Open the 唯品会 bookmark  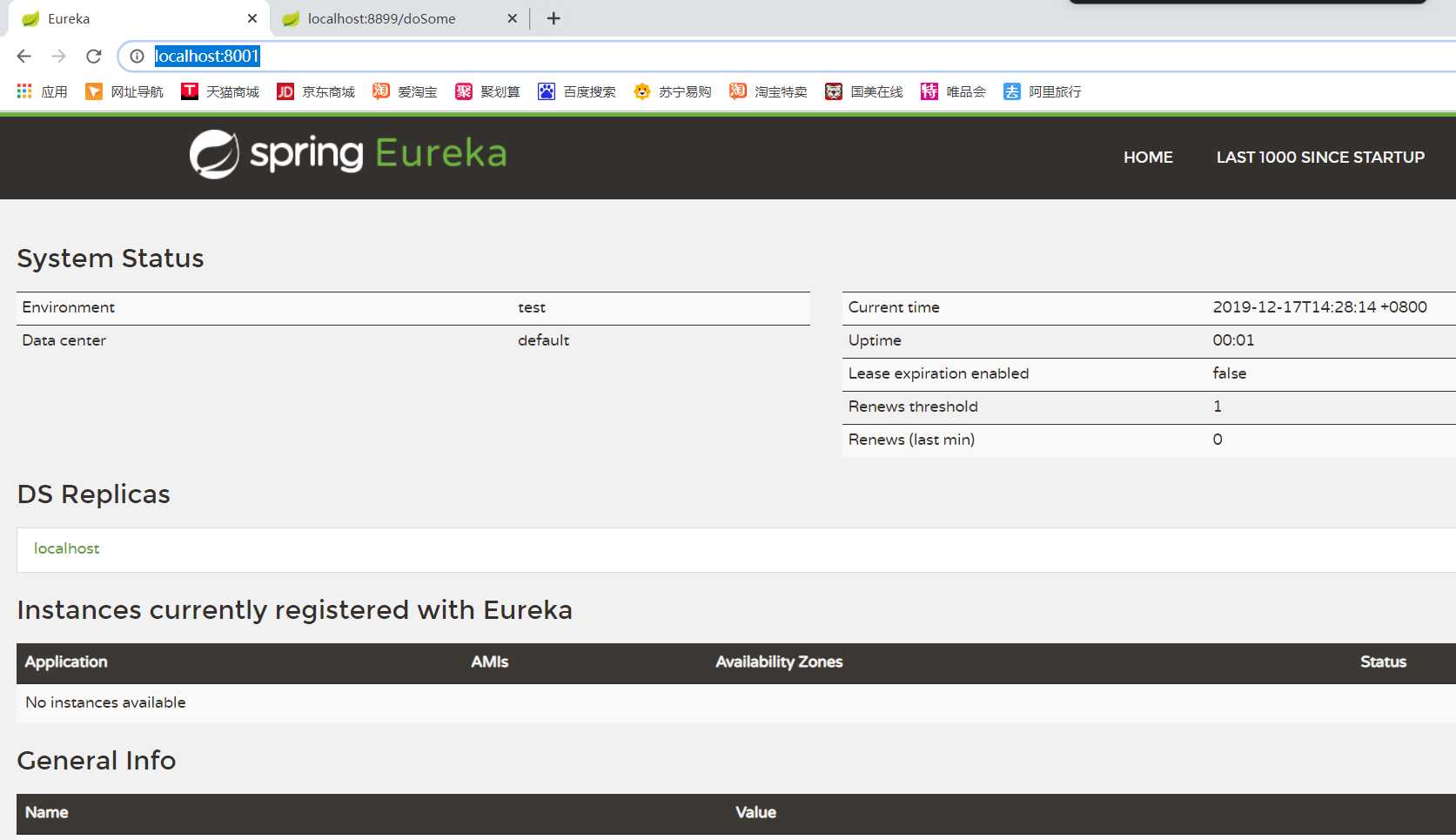click(953, 91)
